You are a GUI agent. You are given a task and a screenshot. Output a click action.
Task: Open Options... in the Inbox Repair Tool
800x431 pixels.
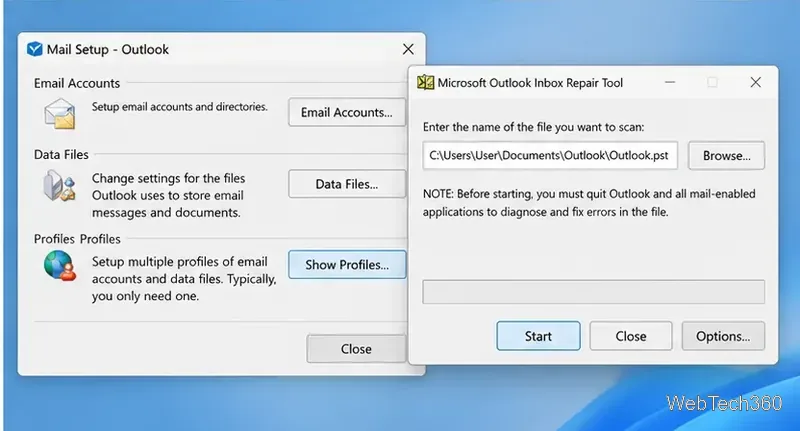(x=723, y=336)
